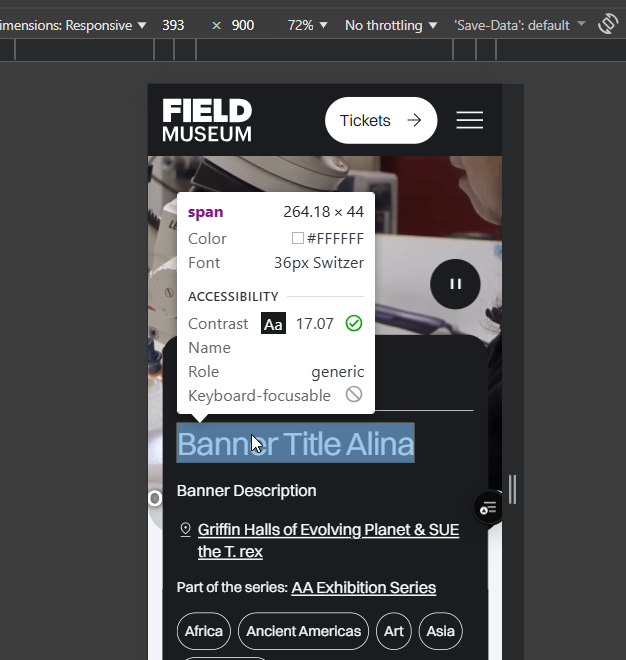
Task: Open the AA Exhibition Series link
Action: [x=364, y=587]
